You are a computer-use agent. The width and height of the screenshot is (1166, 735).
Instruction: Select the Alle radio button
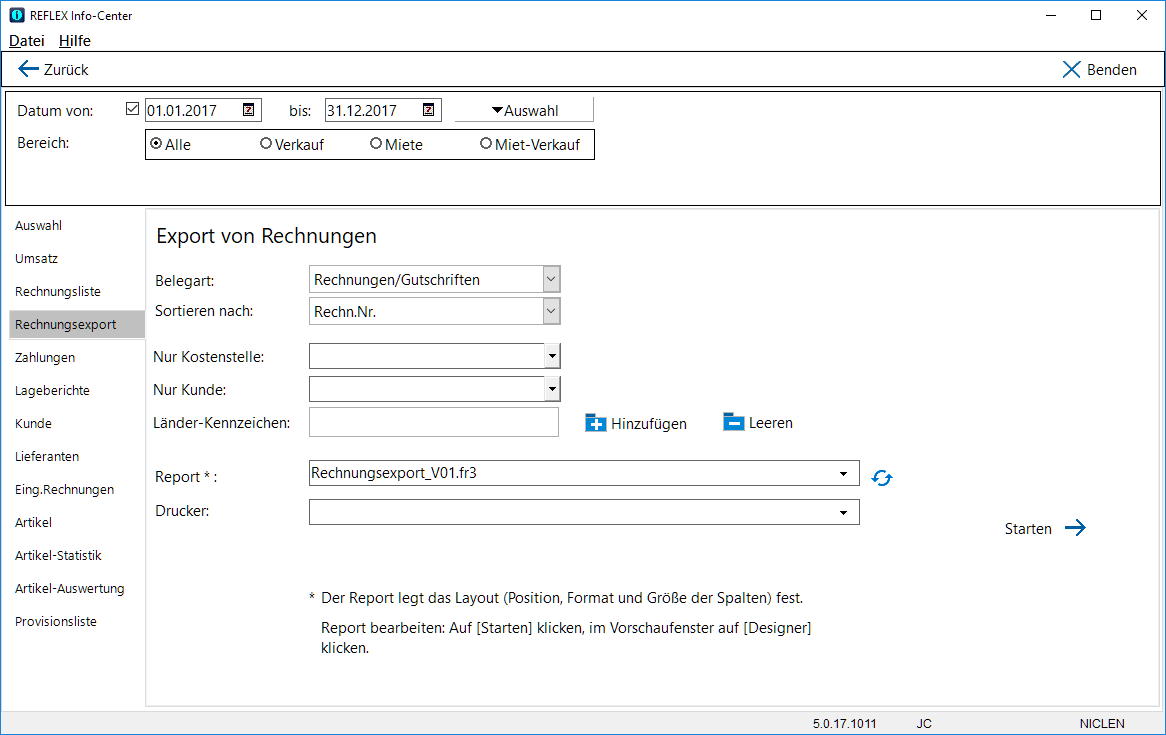pyautogui.click(x=155, y=144)
